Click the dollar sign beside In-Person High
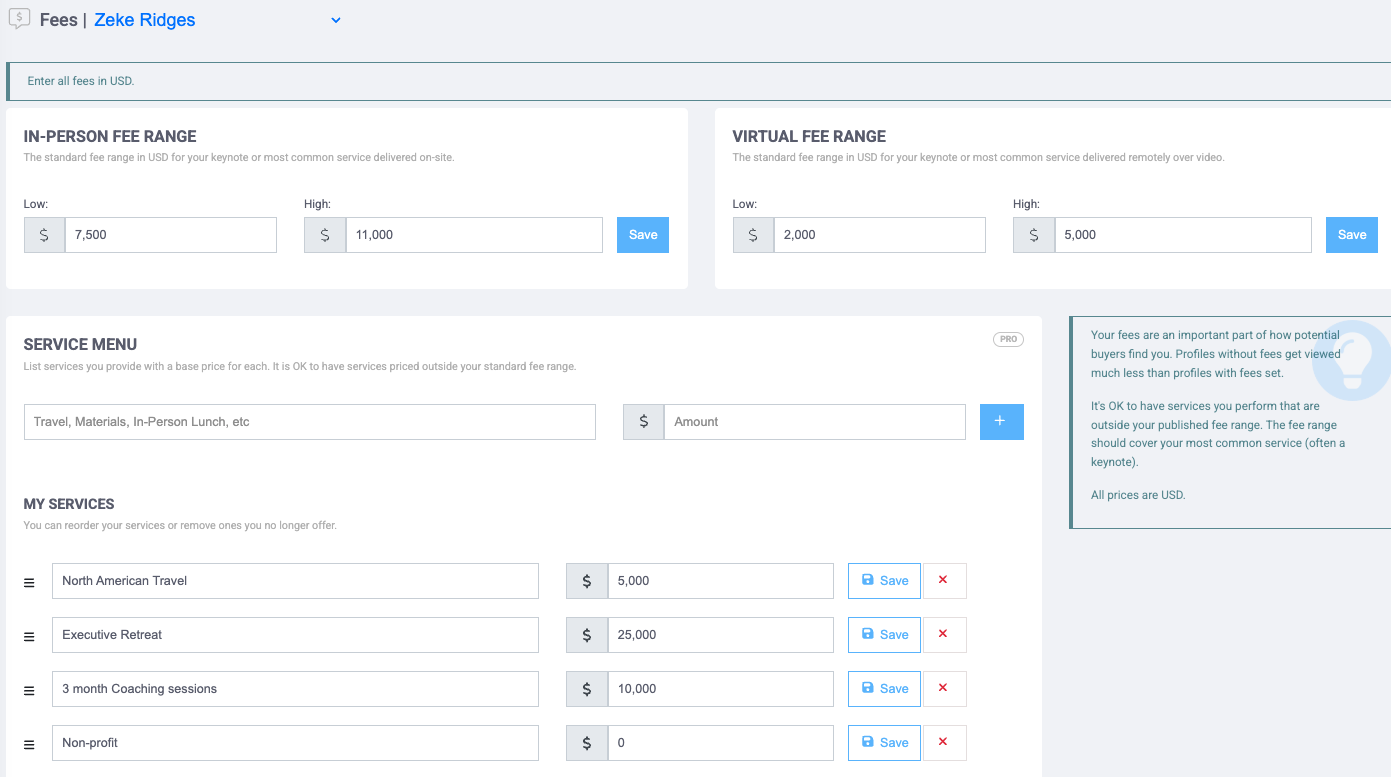 (x=325, y=235)
